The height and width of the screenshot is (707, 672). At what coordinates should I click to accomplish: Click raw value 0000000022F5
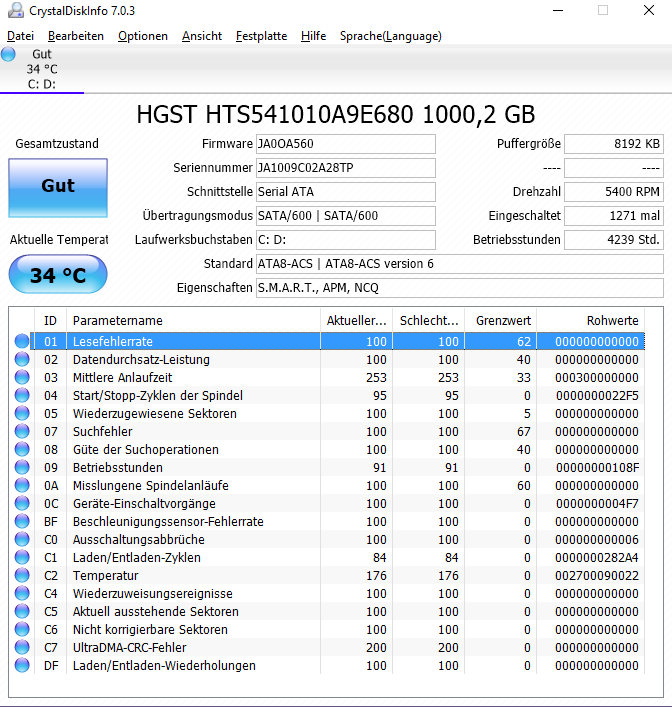tap(597, 395)
